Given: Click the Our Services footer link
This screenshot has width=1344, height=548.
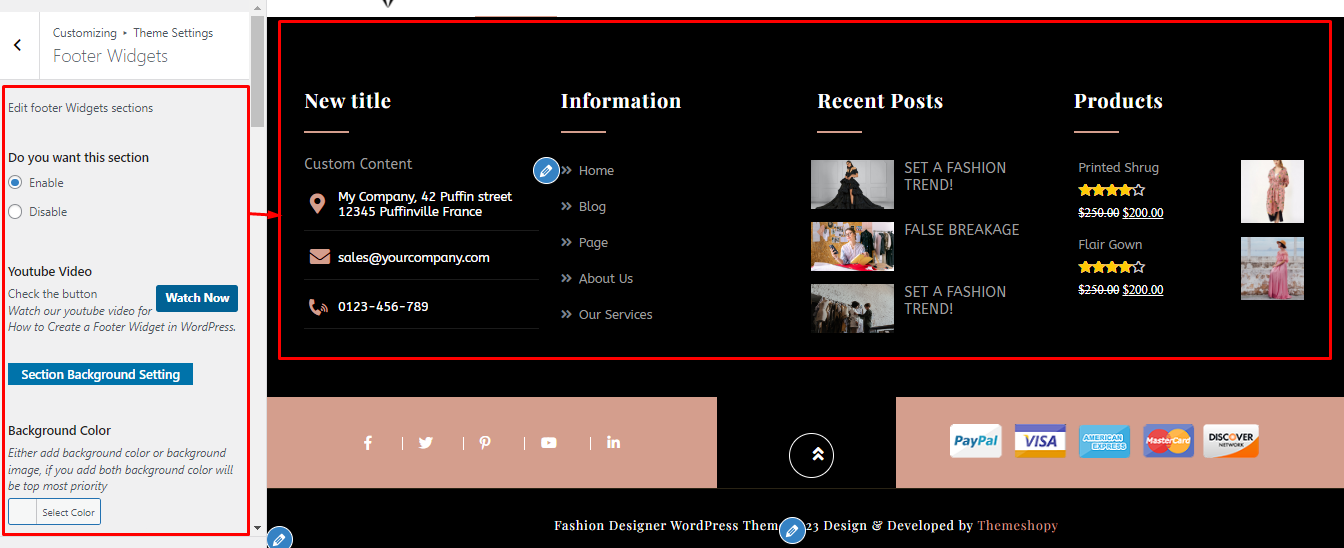Looking at the screenshot, I should [615, 315].
